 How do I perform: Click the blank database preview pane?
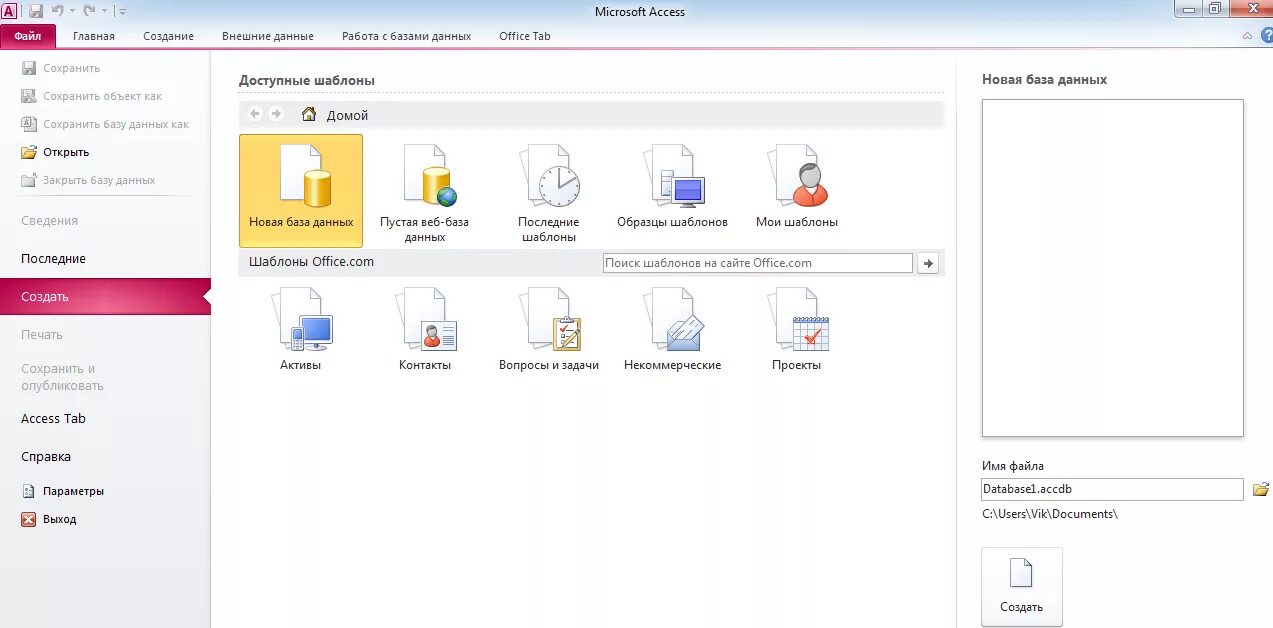[1112, 267]
